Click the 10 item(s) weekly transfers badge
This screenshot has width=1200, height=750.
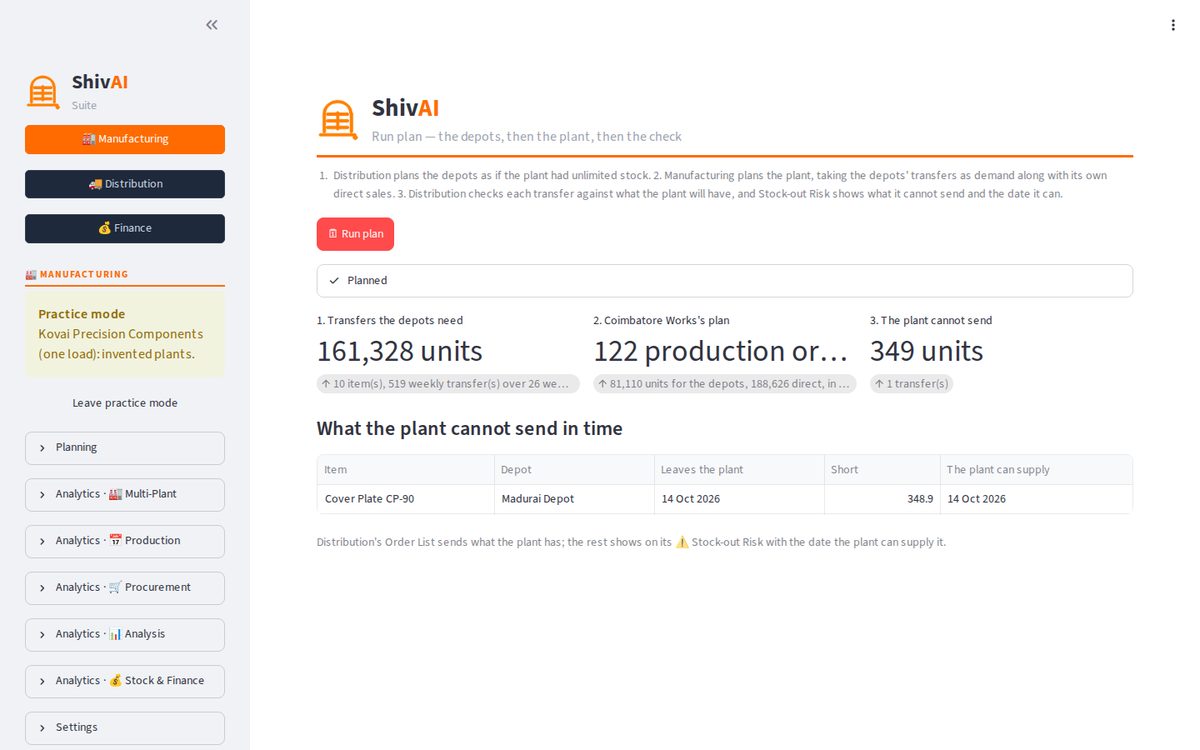448,384
